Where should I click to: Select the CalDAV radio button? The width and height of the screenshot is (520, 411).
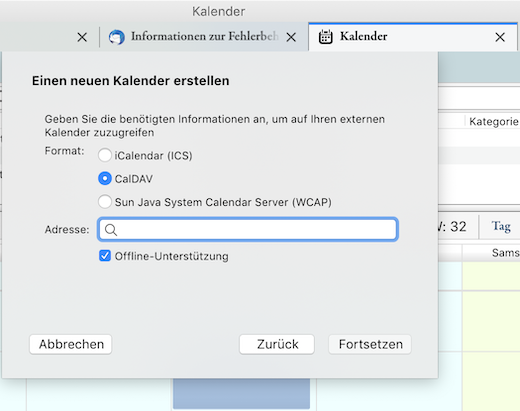coord(105,179)
